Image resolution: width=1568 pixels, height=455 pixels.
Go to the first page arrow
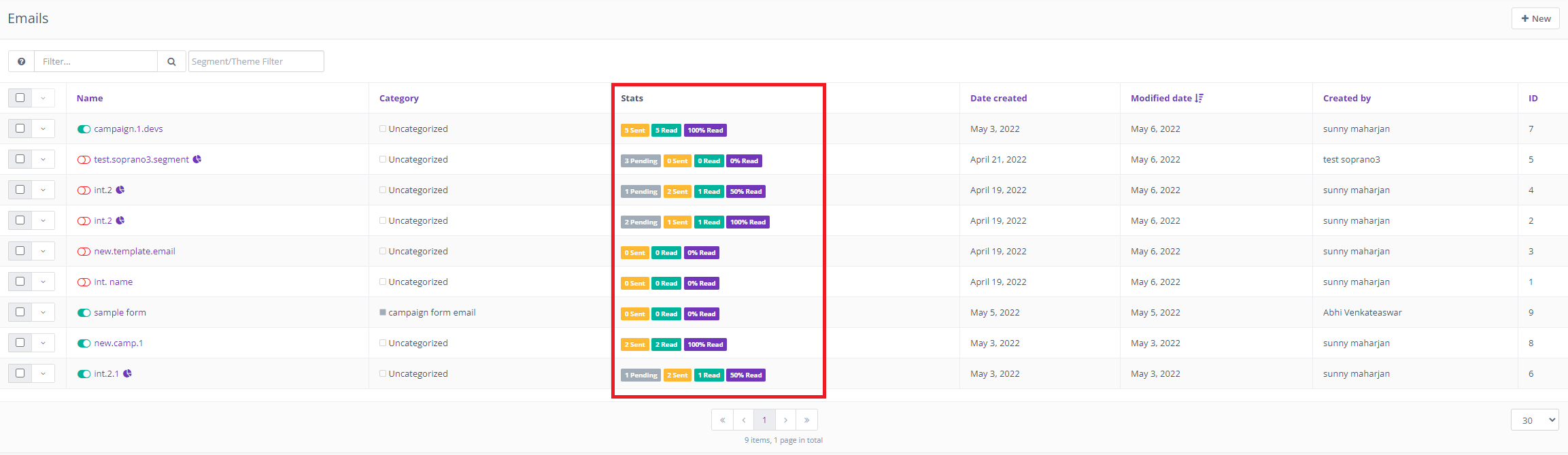(722, 420)
